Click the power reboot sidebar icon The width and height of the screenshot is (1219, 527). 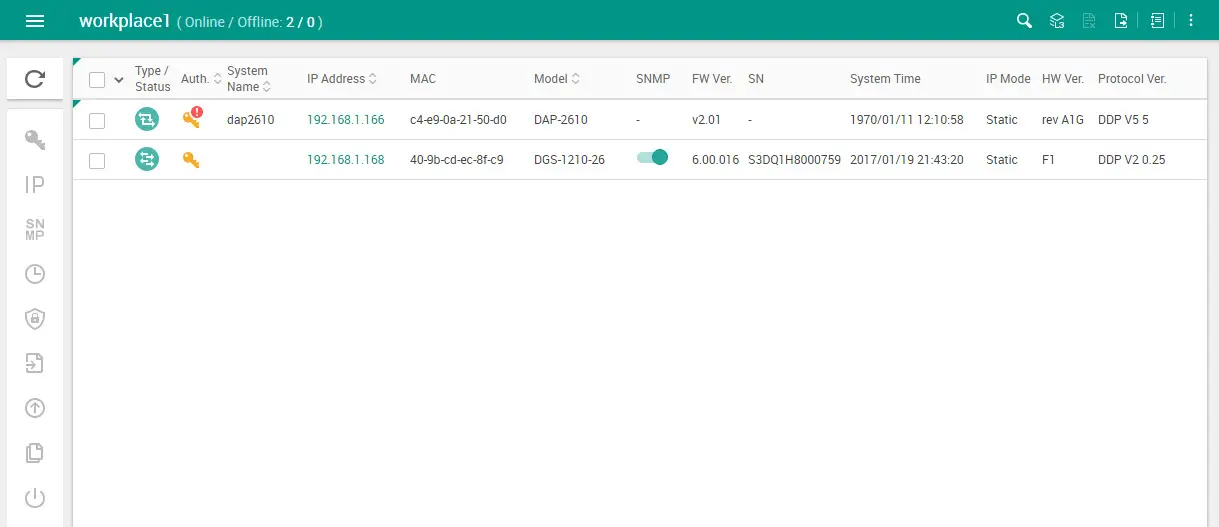click(35, 498)
